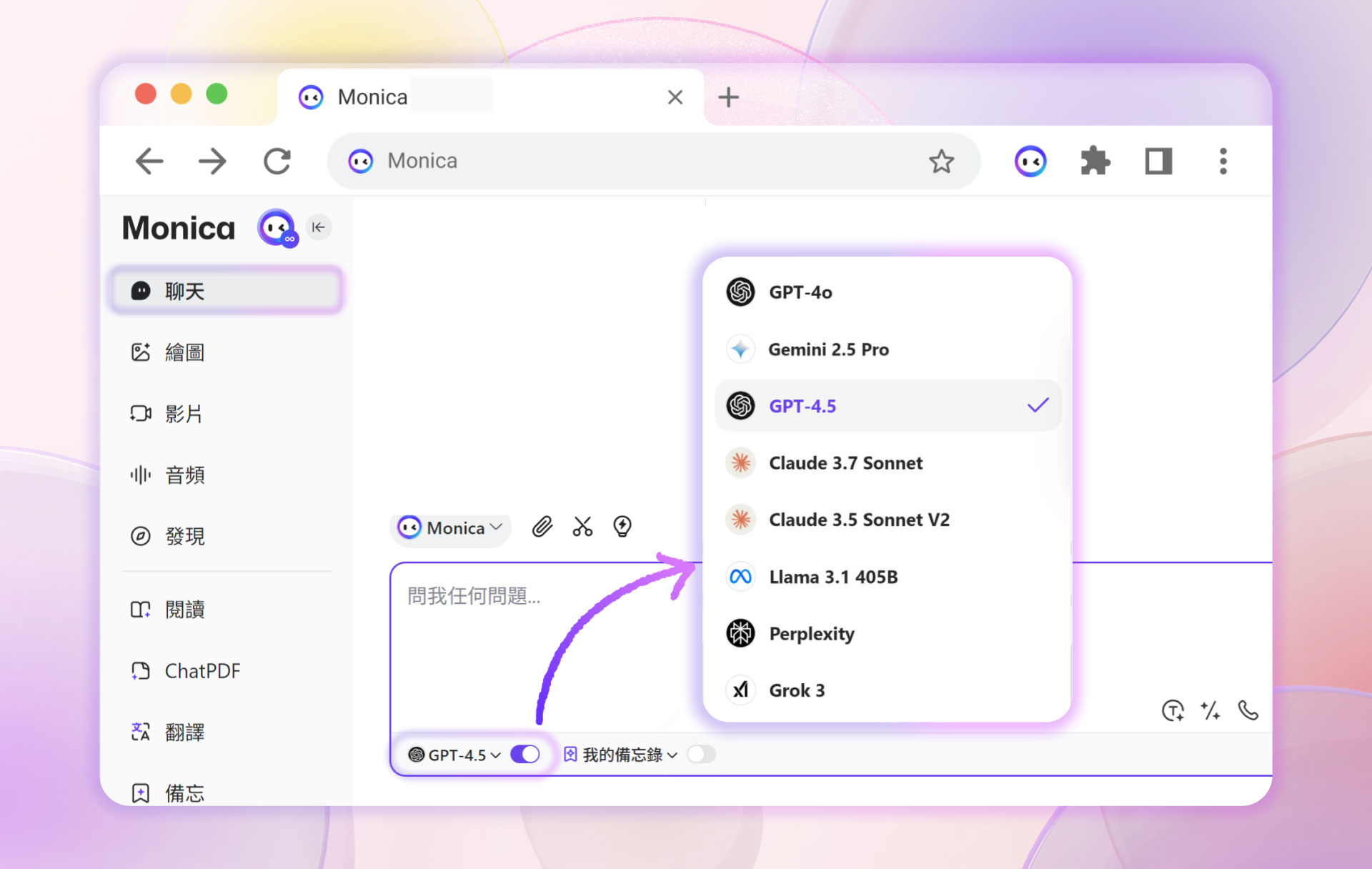Image resolution: width=1372 pixels, height=869 pixels.
Task: Click the lightbulb prompt icon
Action: [622, 527]
